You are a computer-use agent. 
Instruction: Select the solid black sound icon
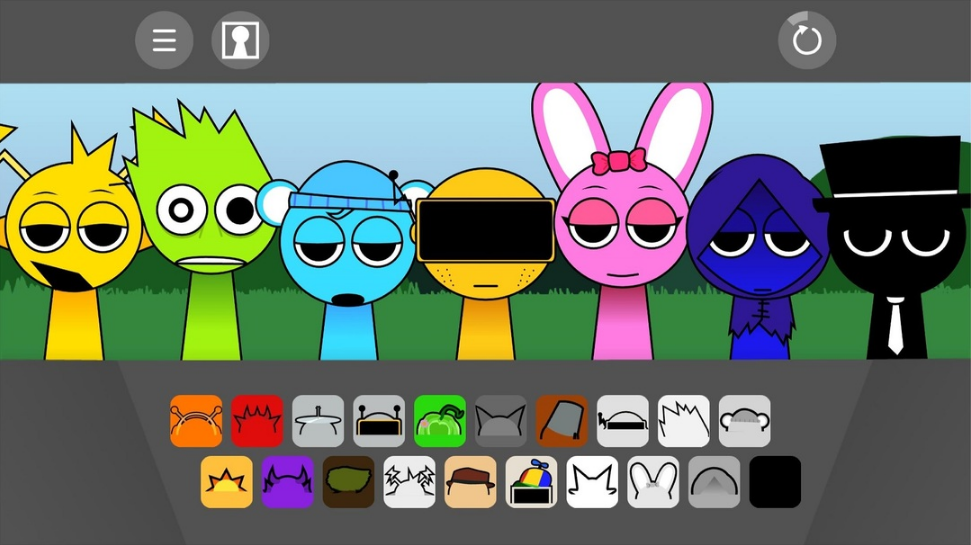(x=775, y=482)
